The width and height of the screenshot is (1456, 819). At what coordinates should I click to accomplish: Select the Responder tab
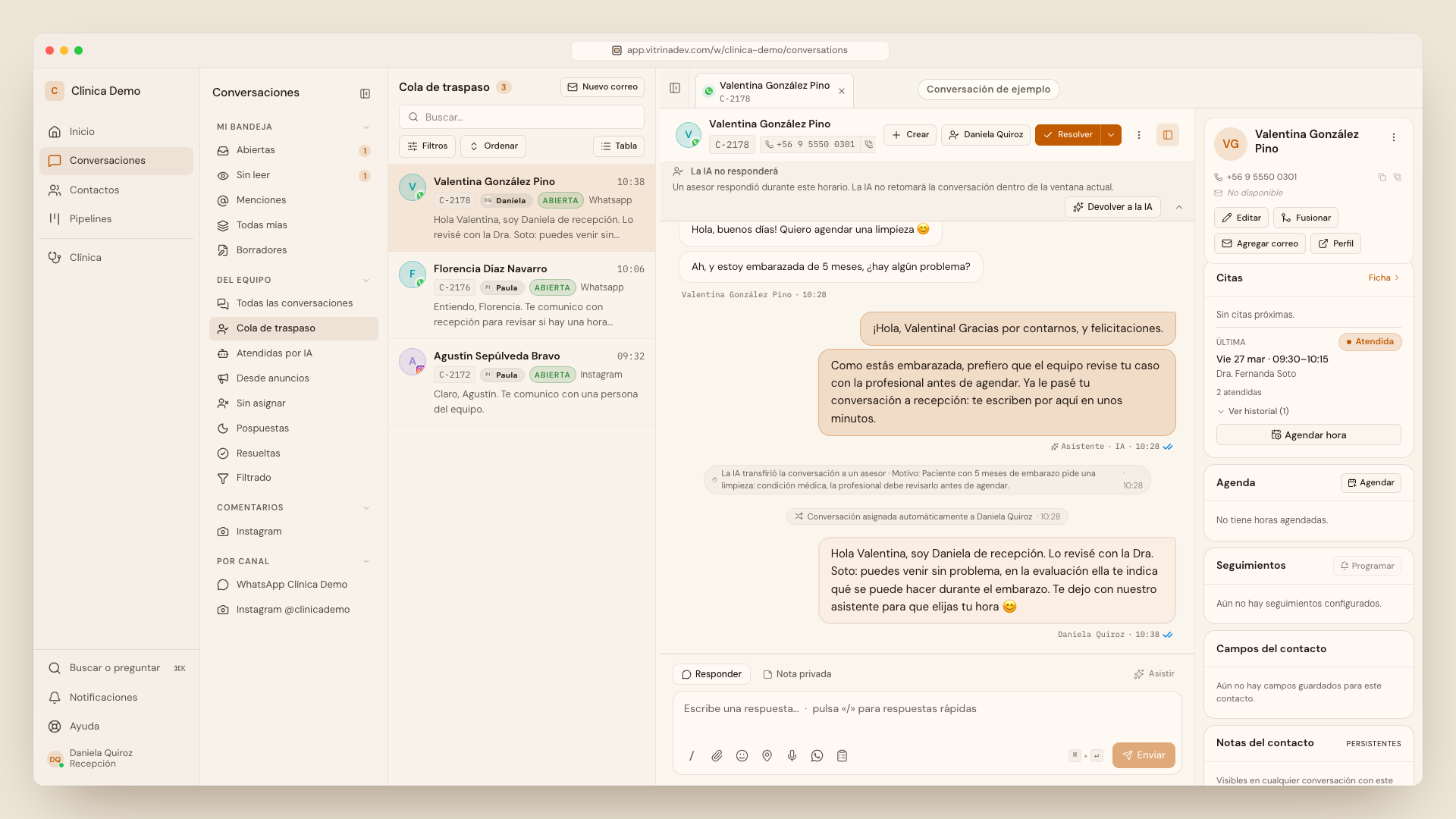pyautogui.click(x=711, y=674)
